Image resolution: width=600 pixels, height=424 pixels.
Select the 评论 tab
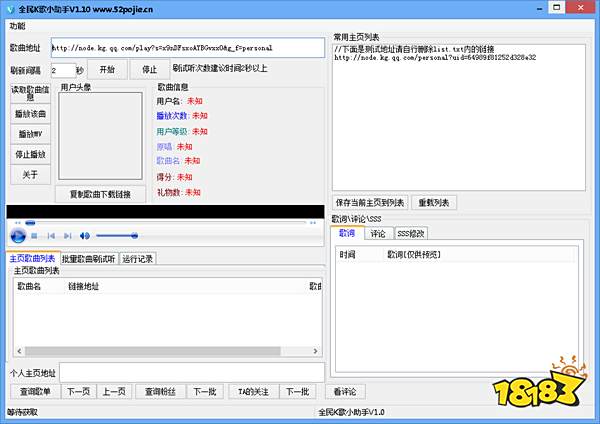pos(378,233)
